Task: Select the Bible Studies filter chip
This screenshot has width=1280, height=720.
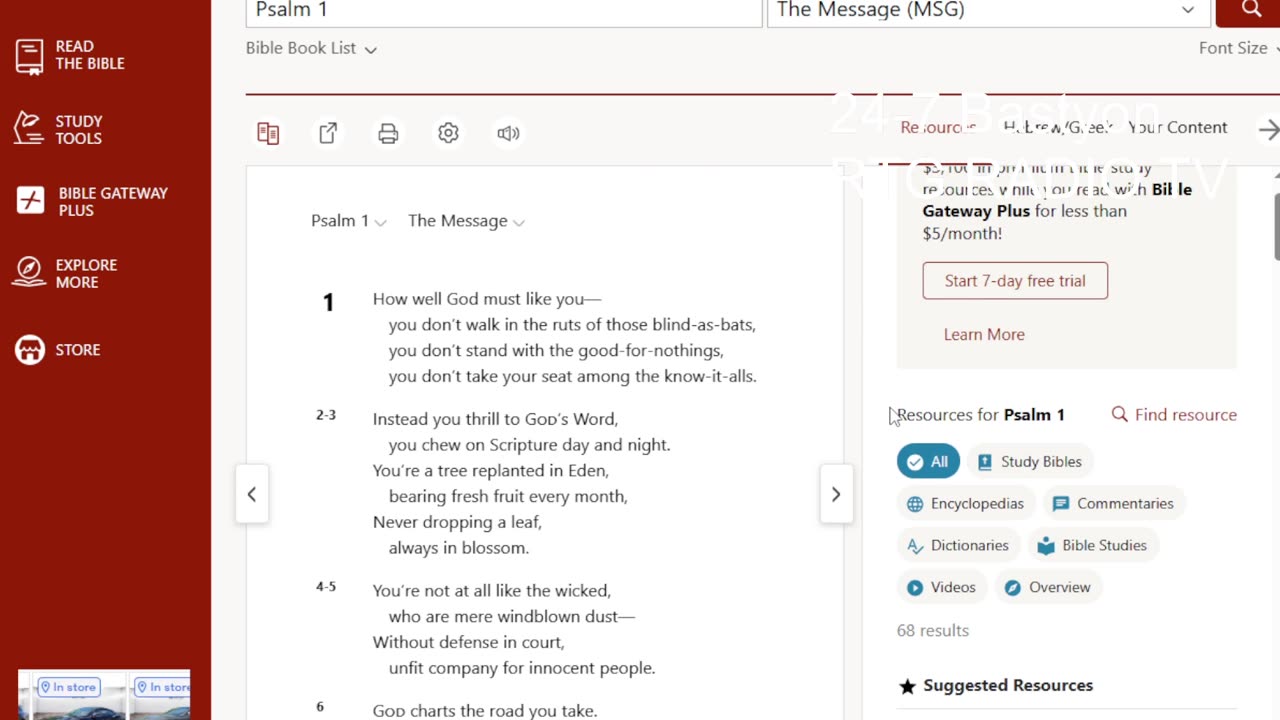Action: tap(1092, 545)
